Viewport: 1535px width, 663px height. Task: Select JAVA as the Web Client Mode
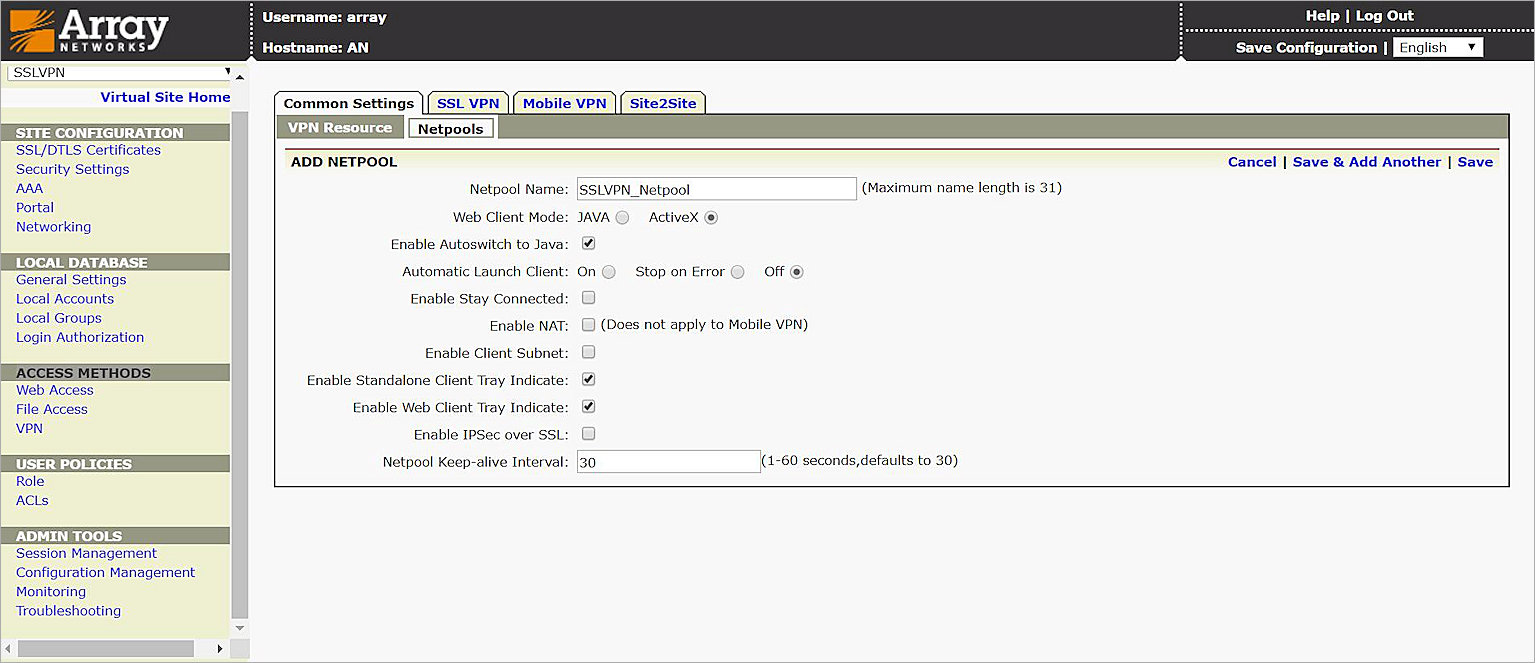621,216
